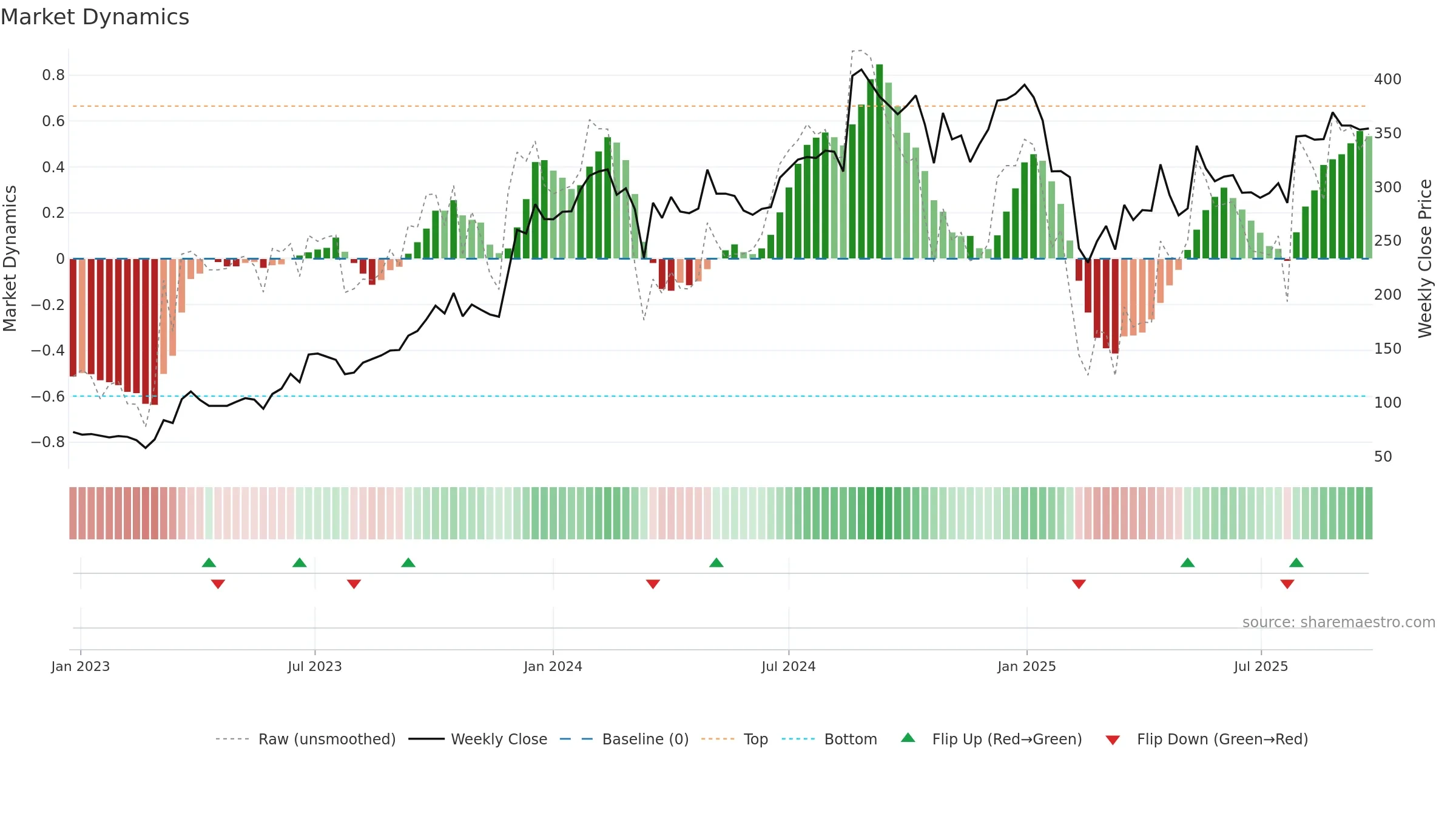Image resolution: width=1456 pixels, height=819 pixels.
Task: Click the September 2023 green flip-up triangle
Action: click(408, 562)
